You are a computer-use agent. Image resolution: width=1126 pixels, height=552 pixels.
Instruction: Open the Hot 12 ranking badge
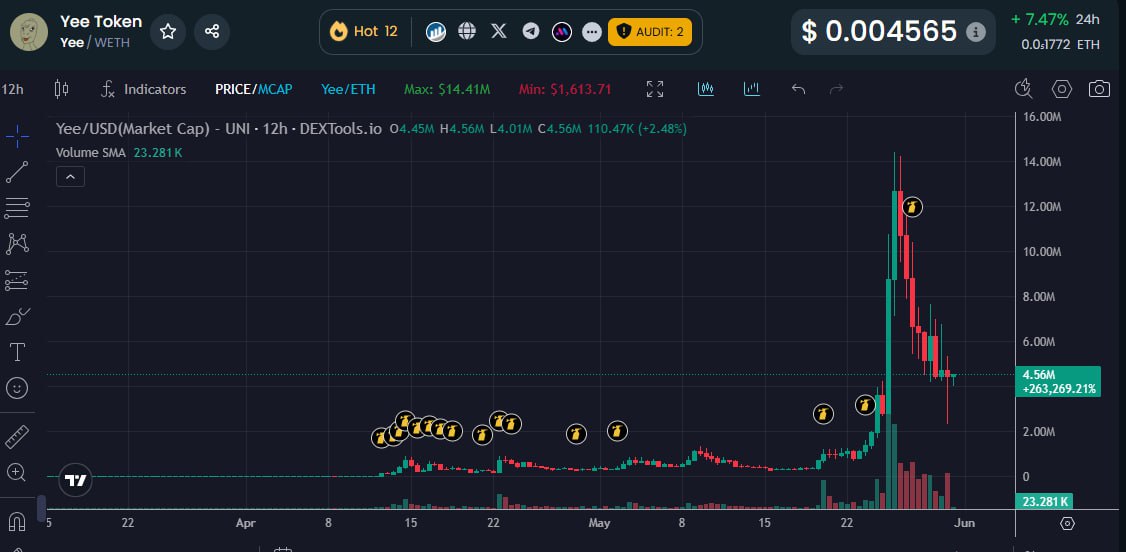[363, 32]
